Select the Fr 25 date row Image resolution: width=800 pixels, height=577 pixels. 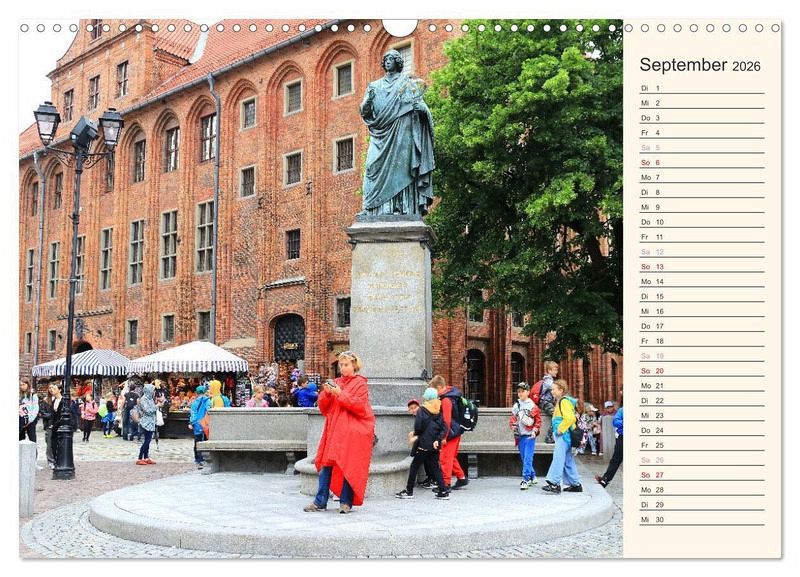click(x=701, y=445)
